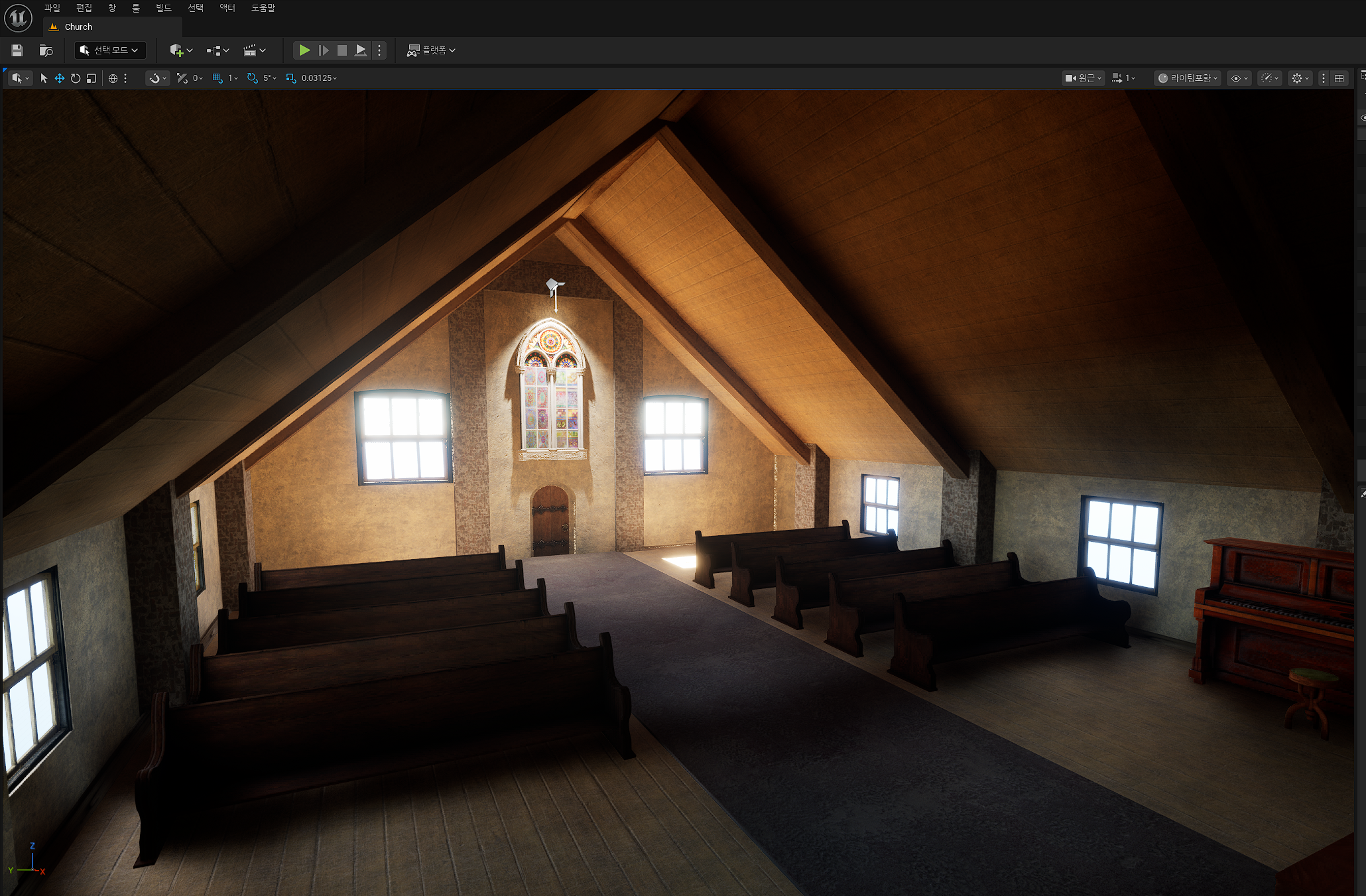Image resolution: width=1366 pixels, height=896 pixels.
Task: Click the viewport layout grid icon
Action: 1339,78
